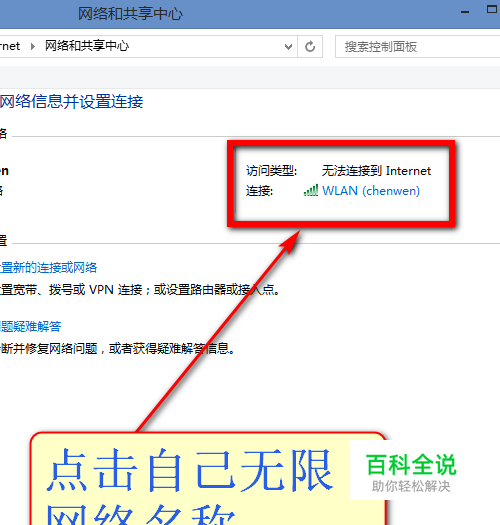Expand the address bar history dropdown
This screenshot has width=500, height=525.
click(x=288, y=47)
